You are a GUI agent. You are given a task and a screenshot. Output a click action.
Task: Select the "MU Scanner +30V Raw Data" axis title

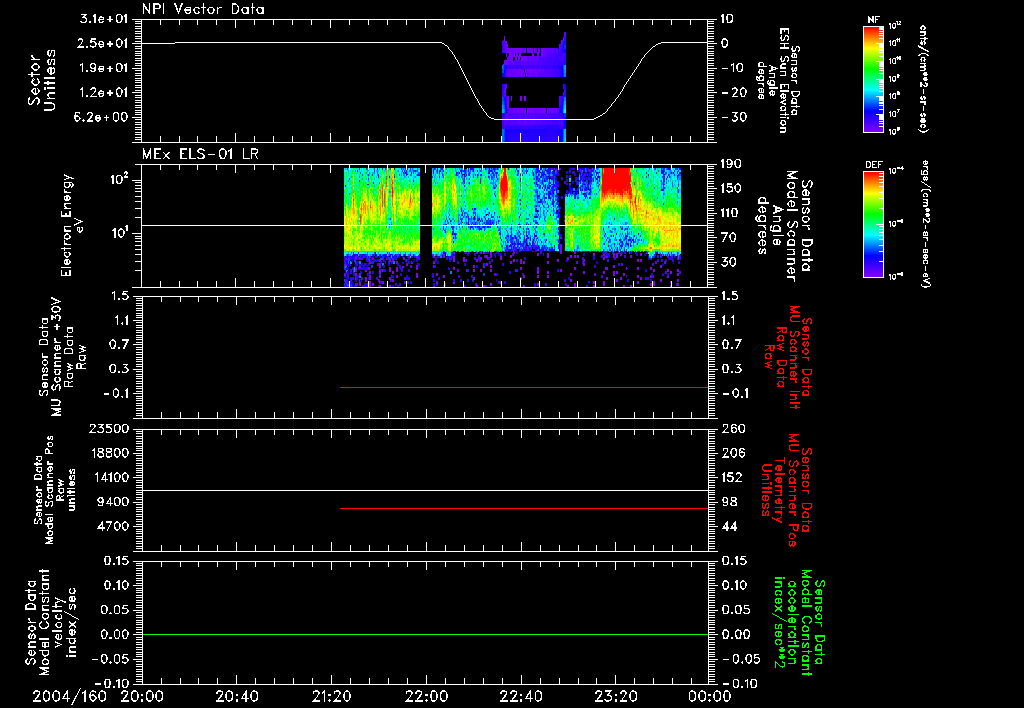click(x=62, y=357)
